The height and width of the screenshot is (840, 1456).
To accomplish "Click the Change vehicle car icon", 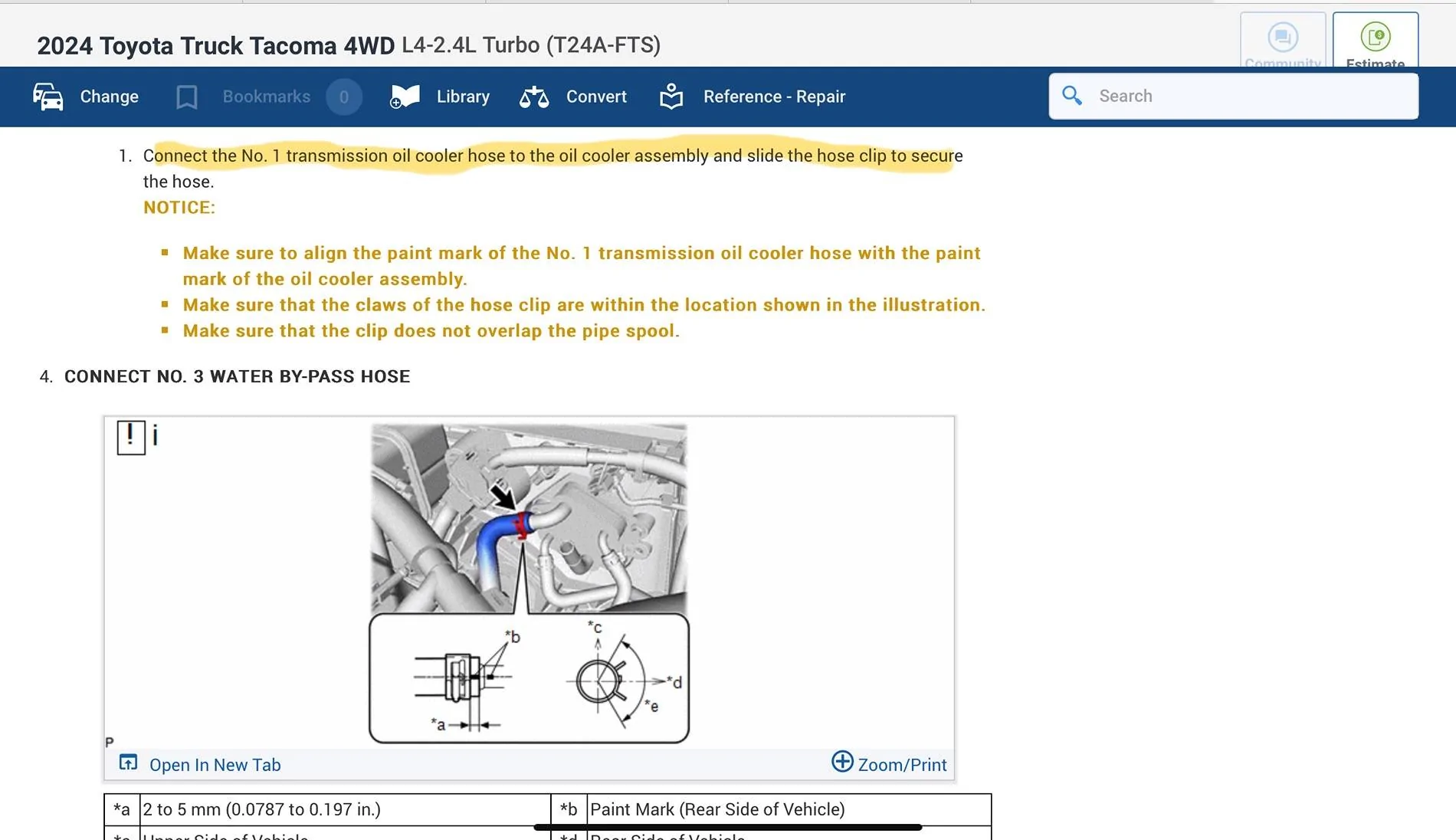I will point(48,97).
